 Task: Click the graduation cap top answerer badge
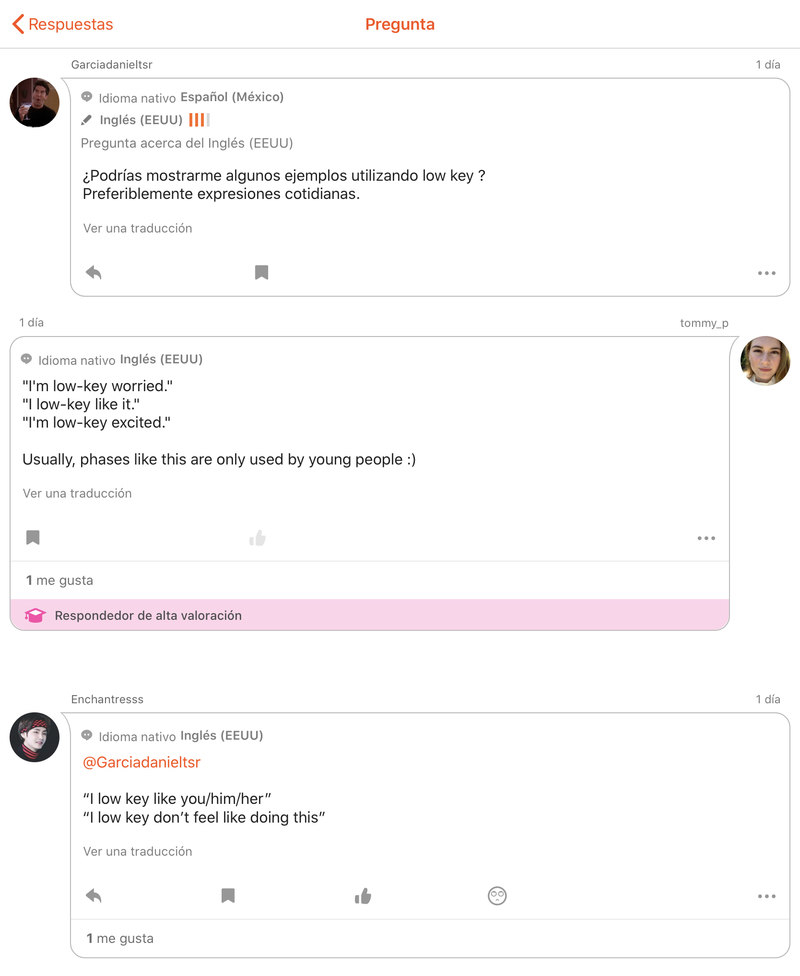pyautogui.click(x=35, y=616)
